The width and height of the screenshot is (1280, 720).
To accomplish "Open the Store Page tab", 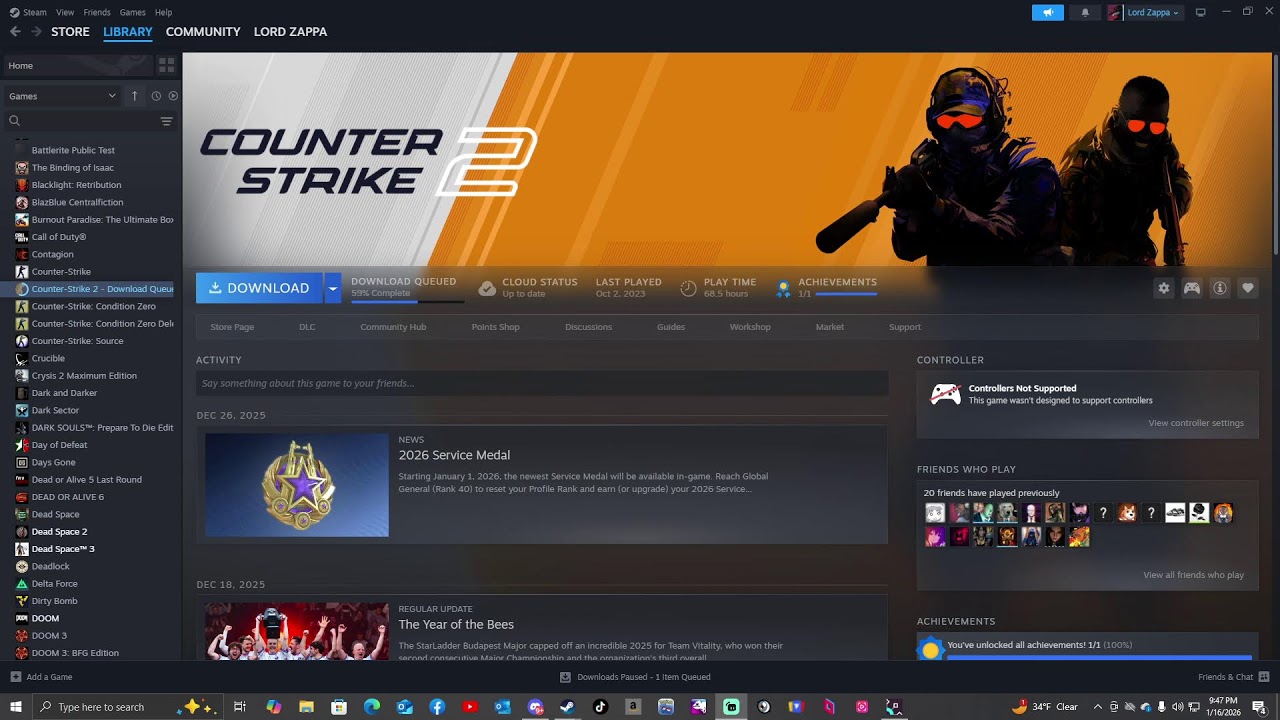I will 232,327.
